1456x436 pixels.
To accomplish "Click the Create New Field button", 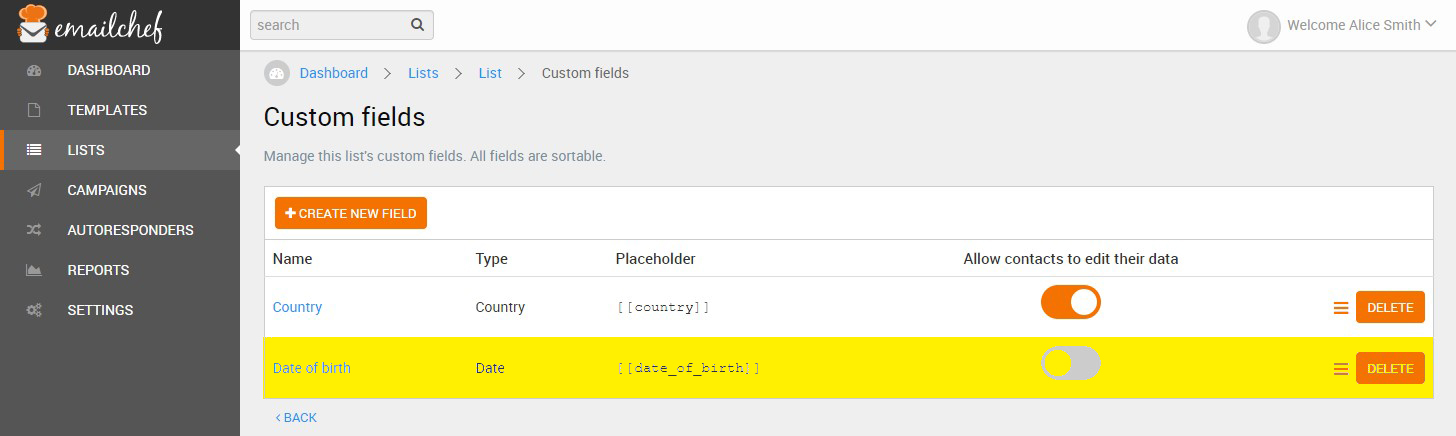I will pos(351,213).
